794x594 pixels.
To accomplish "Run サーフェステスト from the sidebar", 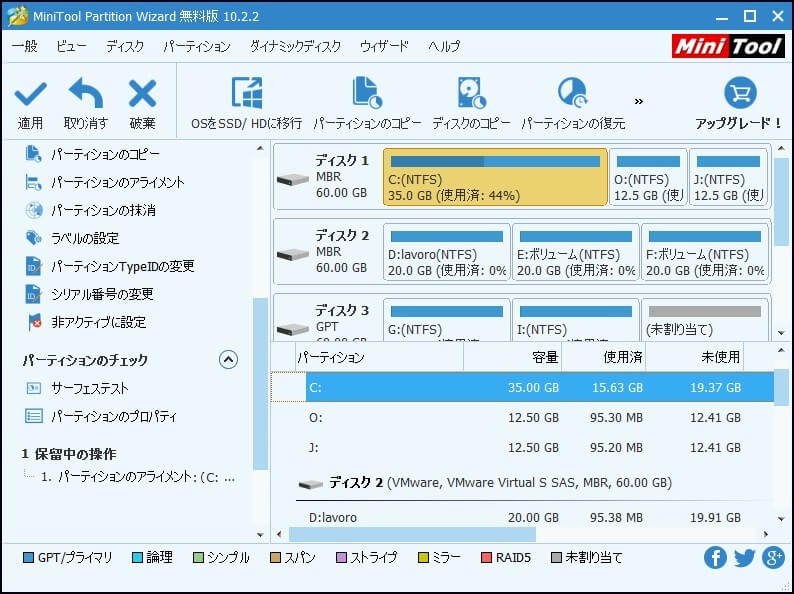I will [76, 388].
